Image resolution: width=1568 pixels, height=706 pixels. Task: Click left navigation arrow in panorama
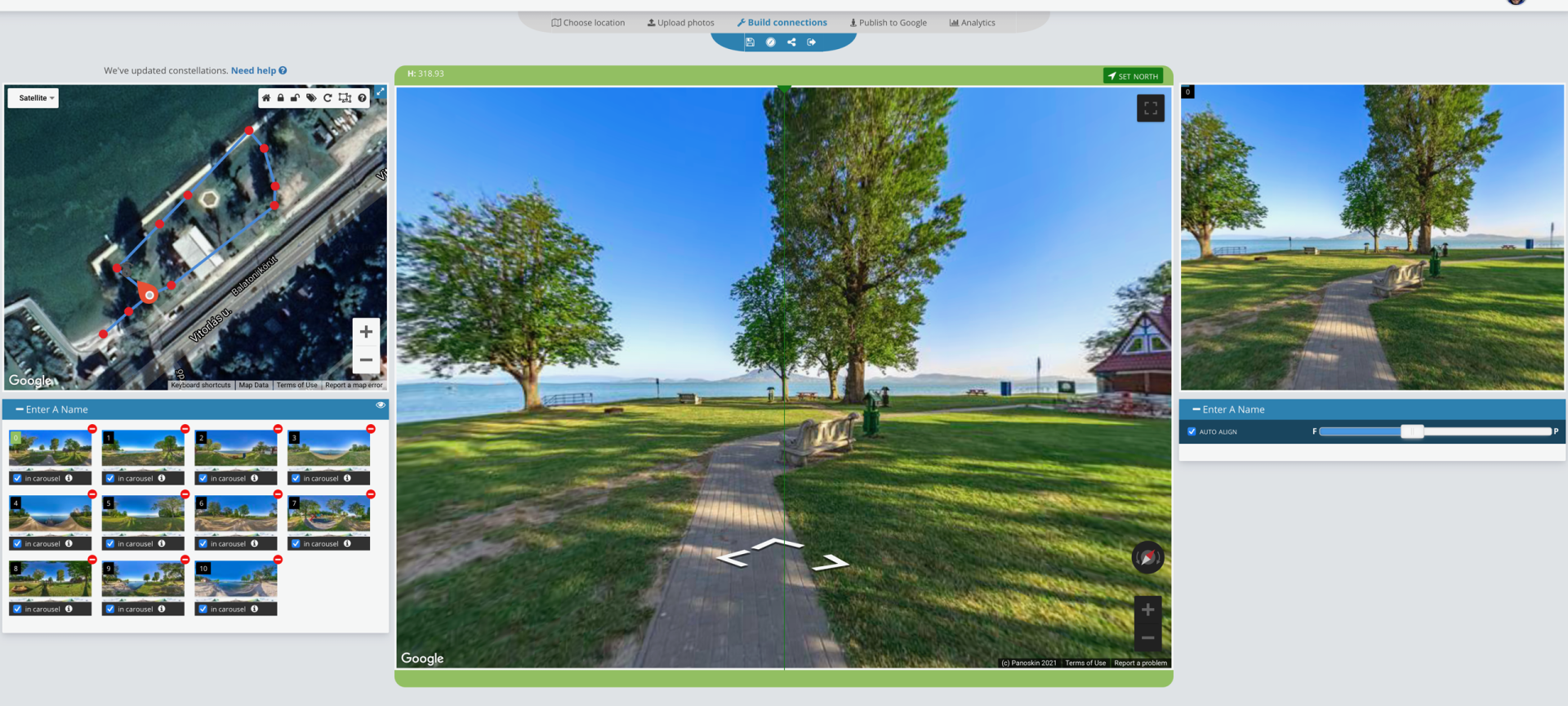(733, 559)
